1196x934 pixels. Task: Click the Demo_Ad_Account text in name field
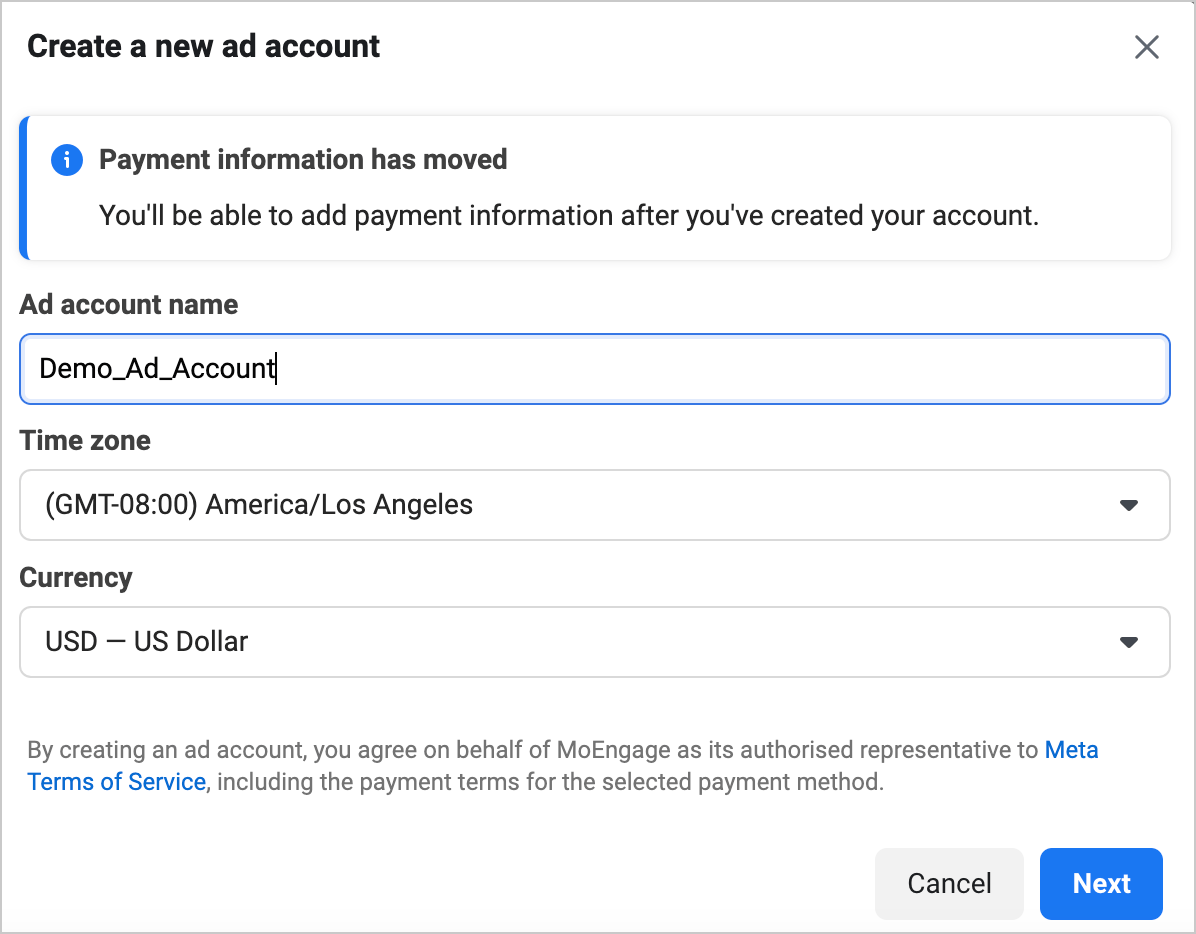[157, 368]
